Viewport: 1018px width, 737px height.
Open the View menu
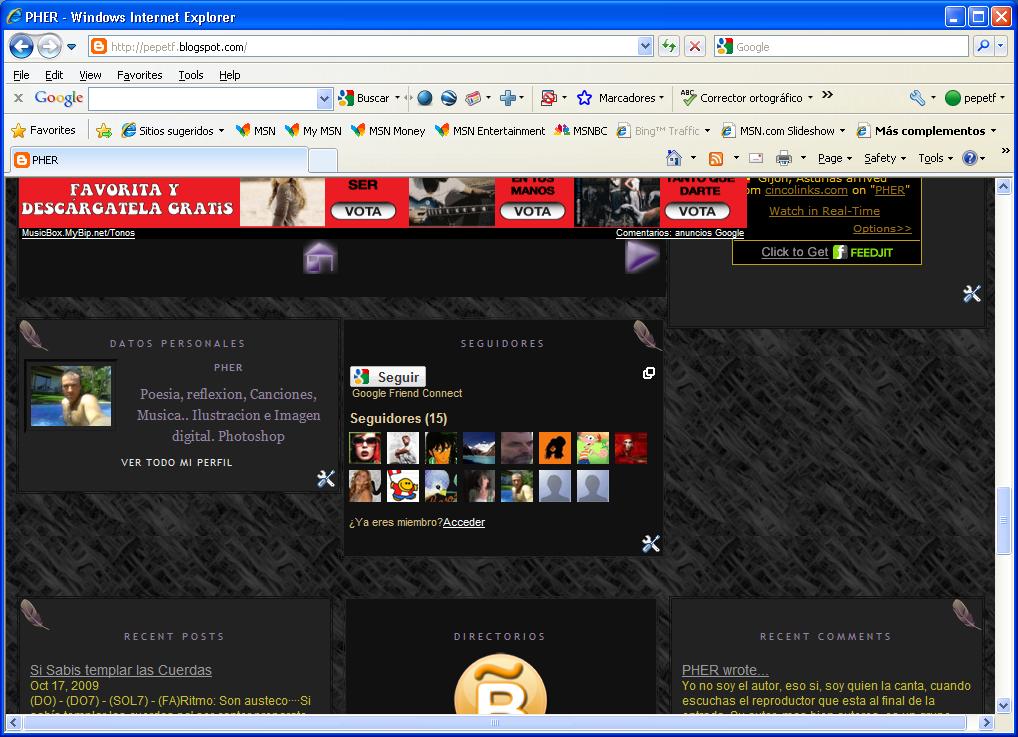(90, 75)
